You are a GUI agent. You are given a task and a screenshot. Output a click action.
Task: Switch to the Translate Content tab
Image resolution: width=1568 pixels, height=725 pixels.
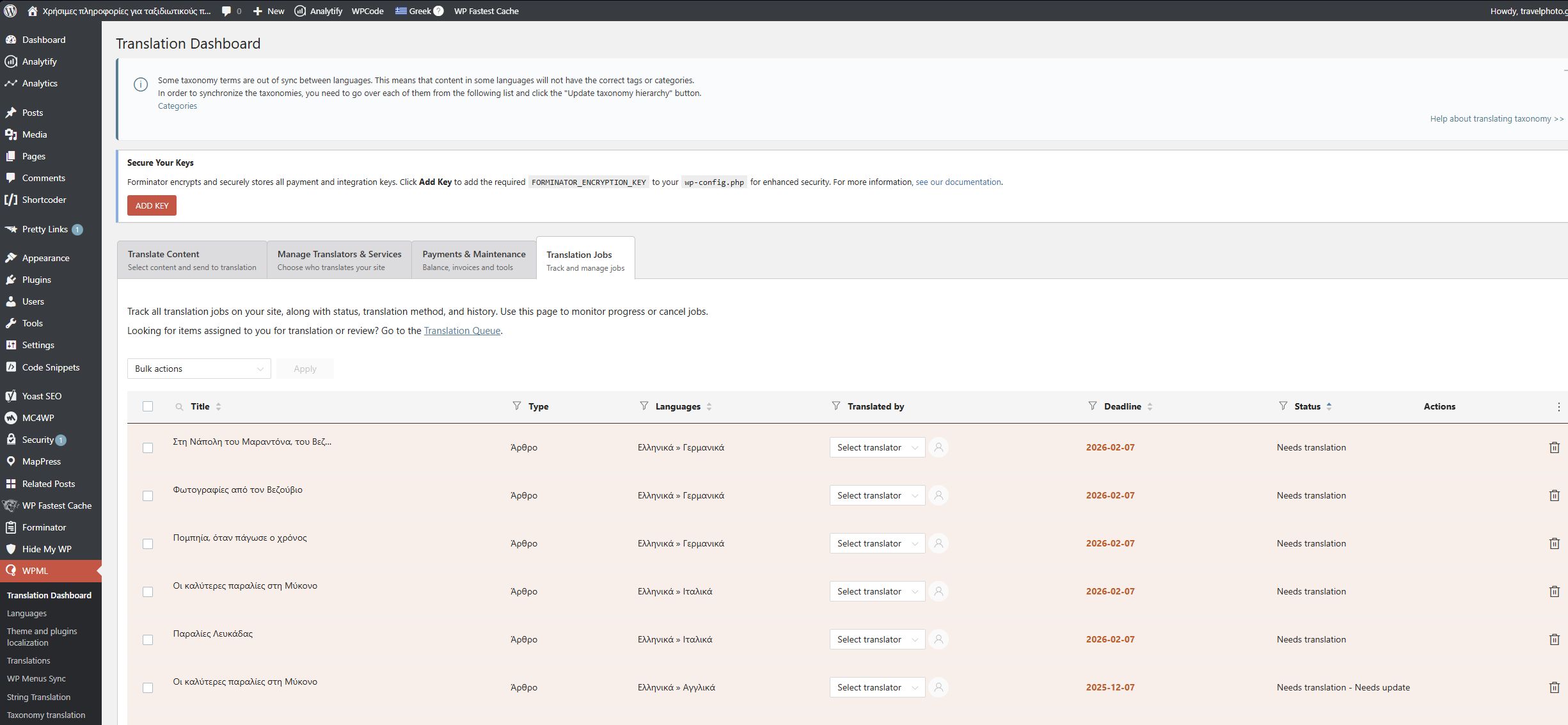pyautogui.click(x=192, y=260)
